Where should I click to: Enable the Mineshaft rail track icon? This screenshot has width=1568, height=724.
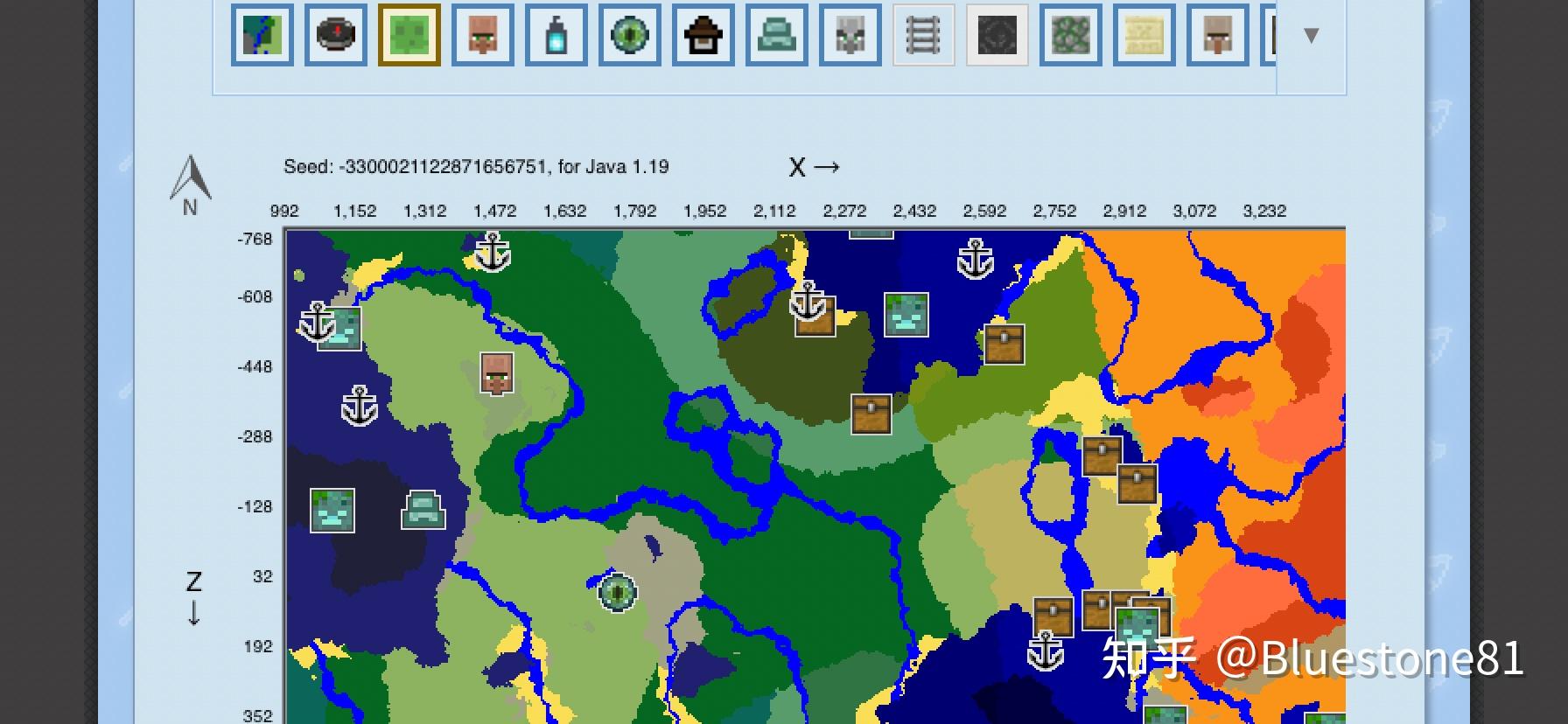coord(924,35)
